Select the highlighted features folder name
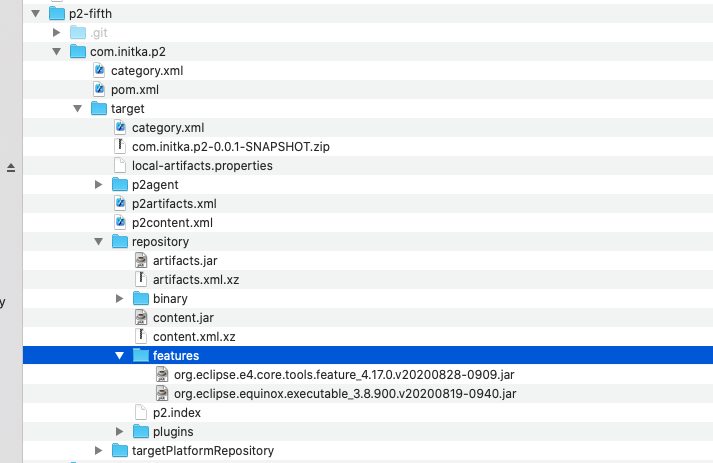The height and width of the screenshot is (463, 713). pyautogui.click(x=176, y=356)
